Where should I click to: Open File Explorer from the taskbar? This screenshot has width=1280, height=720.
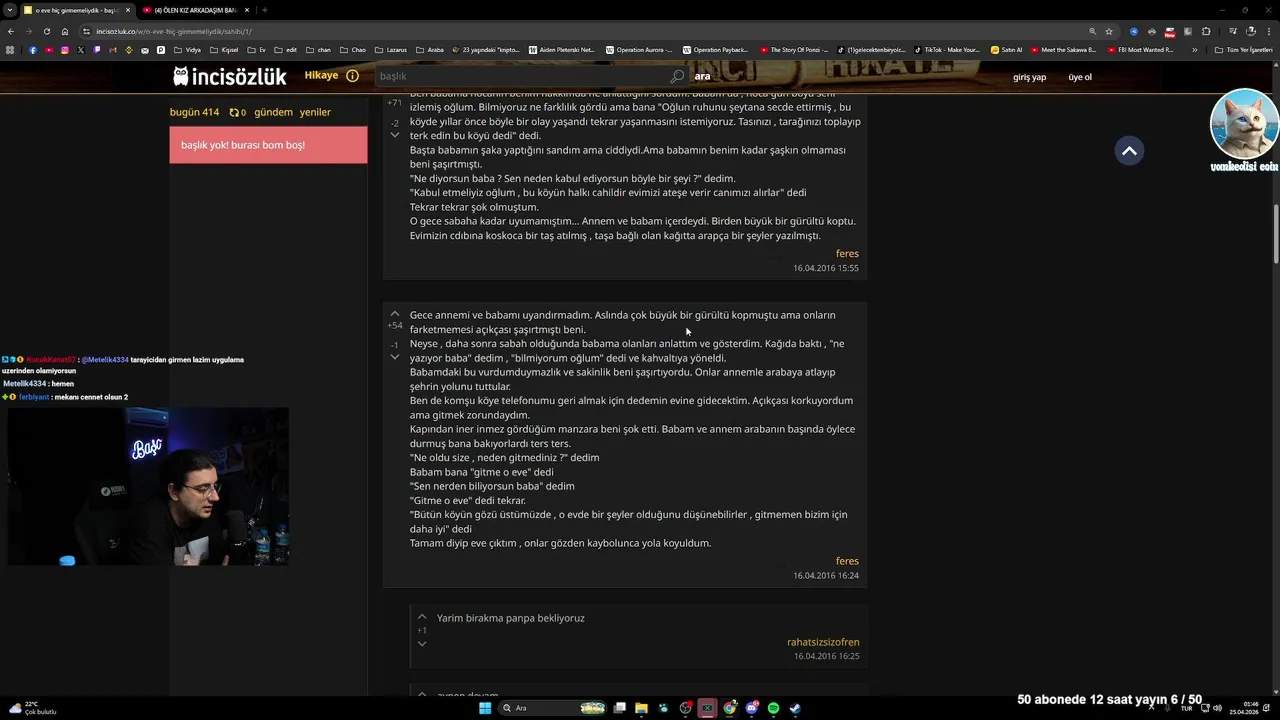641,708
